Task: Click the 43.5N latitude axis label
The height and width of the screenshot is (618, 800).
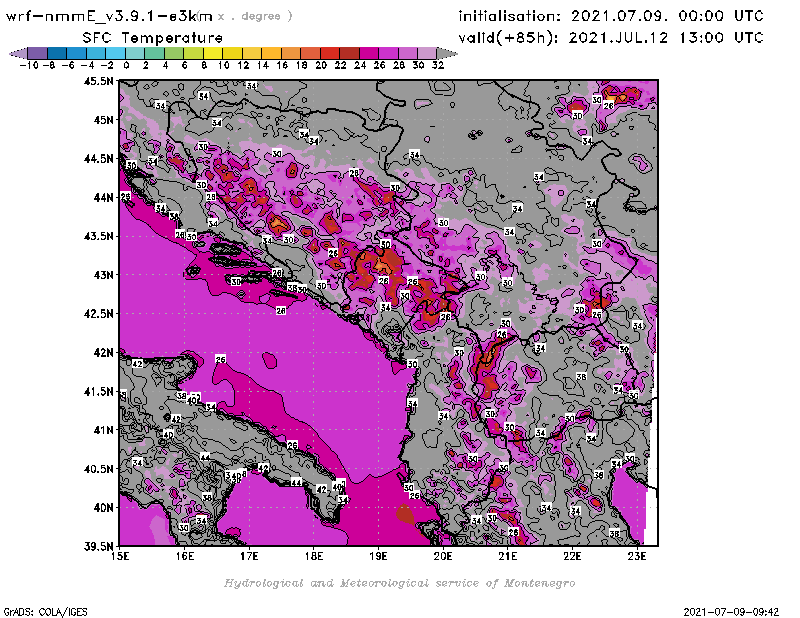Action: click(98, 236)
